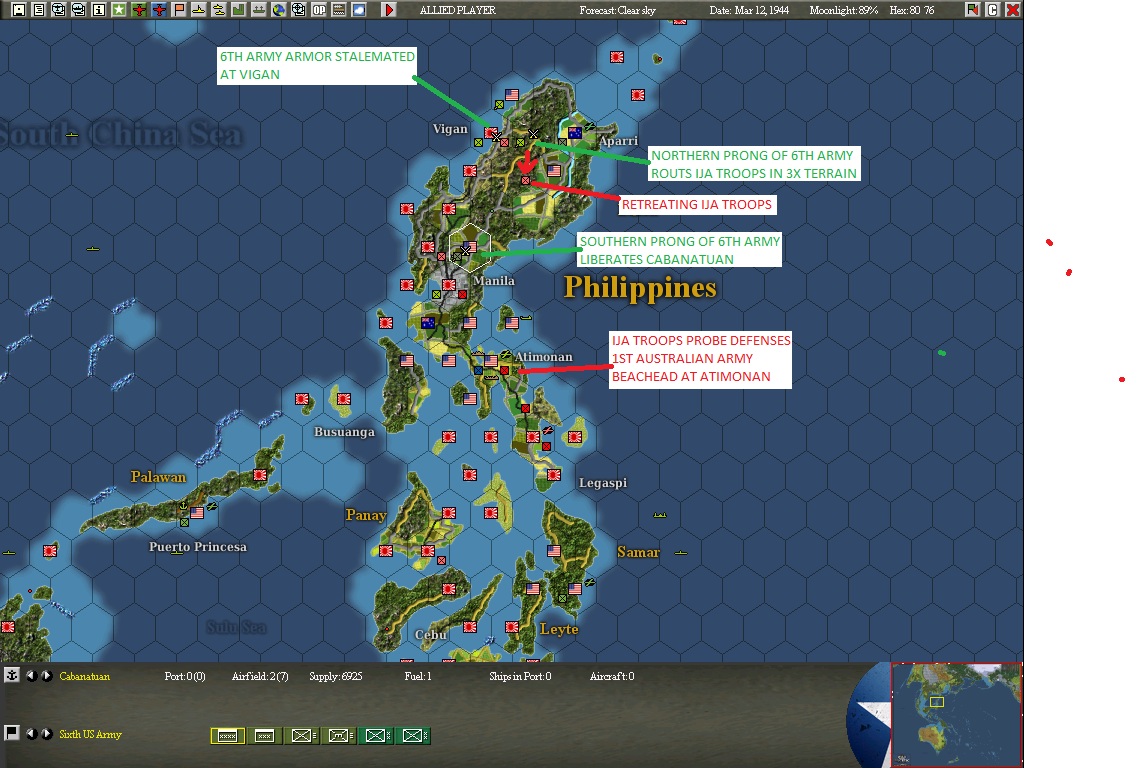Click the black flag icon beside Sixth US Army
The height and width of the screenshot is (774, 1137).
tap(12, 733)
